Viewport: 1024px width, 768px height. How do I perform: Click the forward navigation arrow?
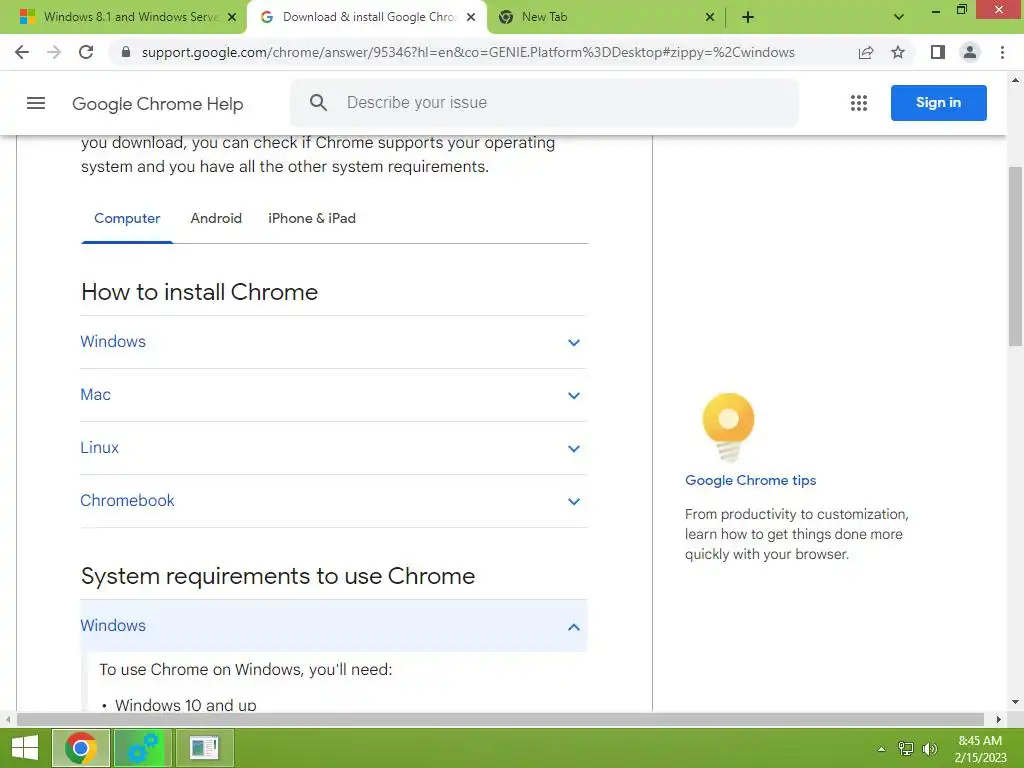click(54, 52)
